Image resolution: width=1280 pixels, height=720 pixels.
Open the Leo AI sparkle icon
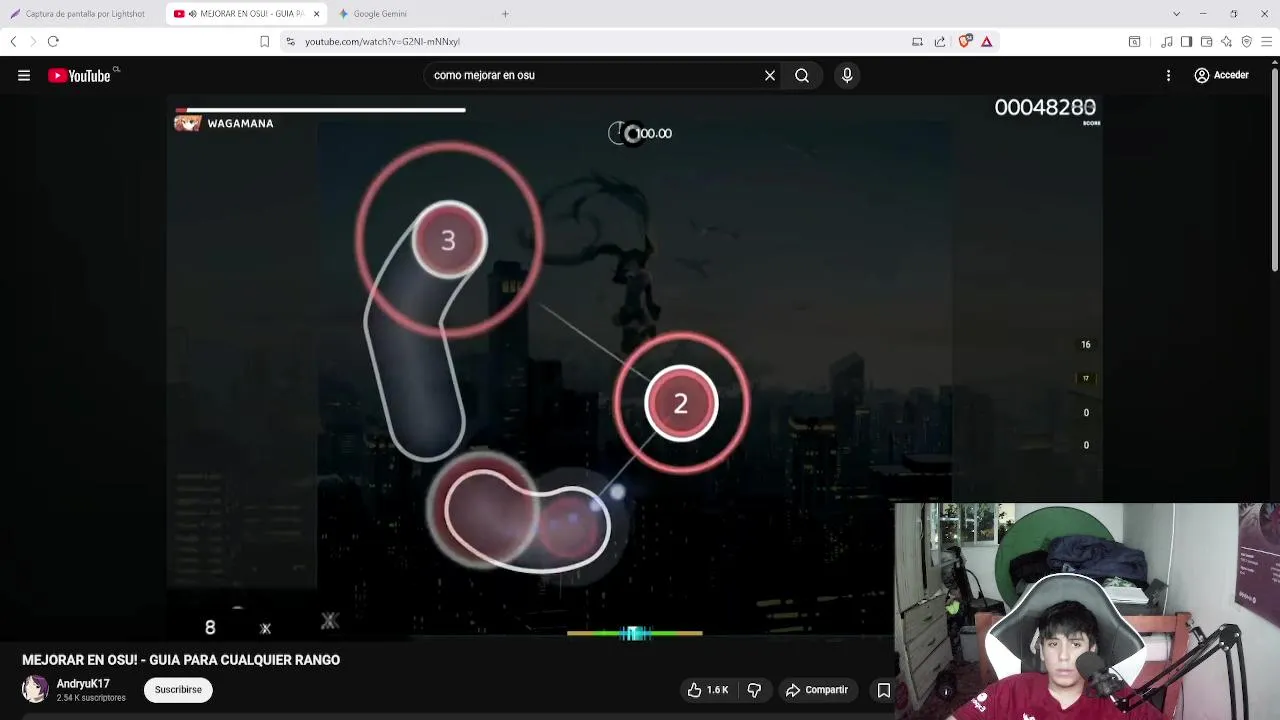(1227, 41)
